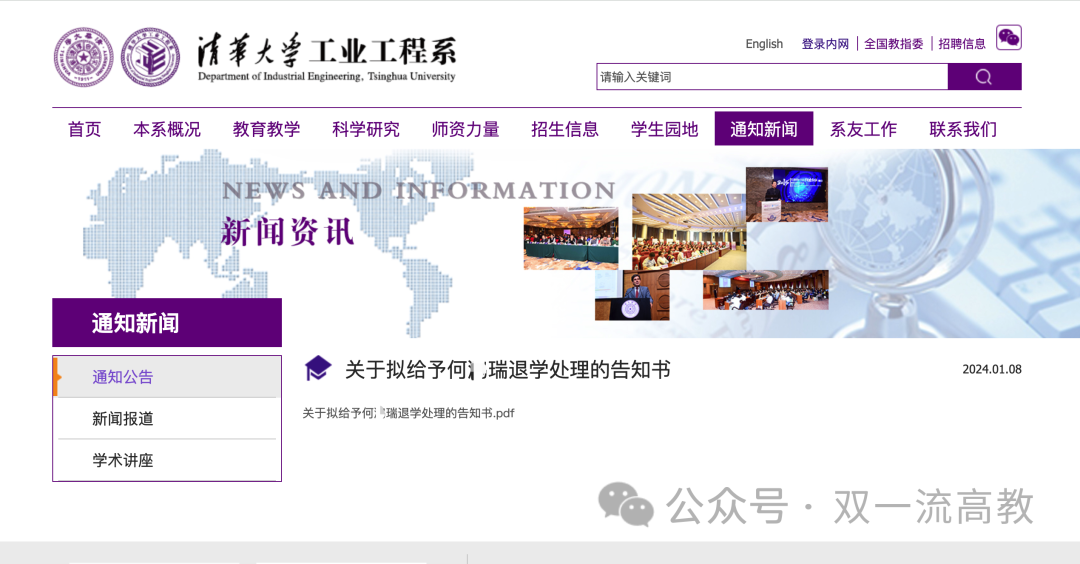Screen dimensions: 1080x564
Task: Type in the 请输入关键词 search field
Action: [x=771, y=77]
